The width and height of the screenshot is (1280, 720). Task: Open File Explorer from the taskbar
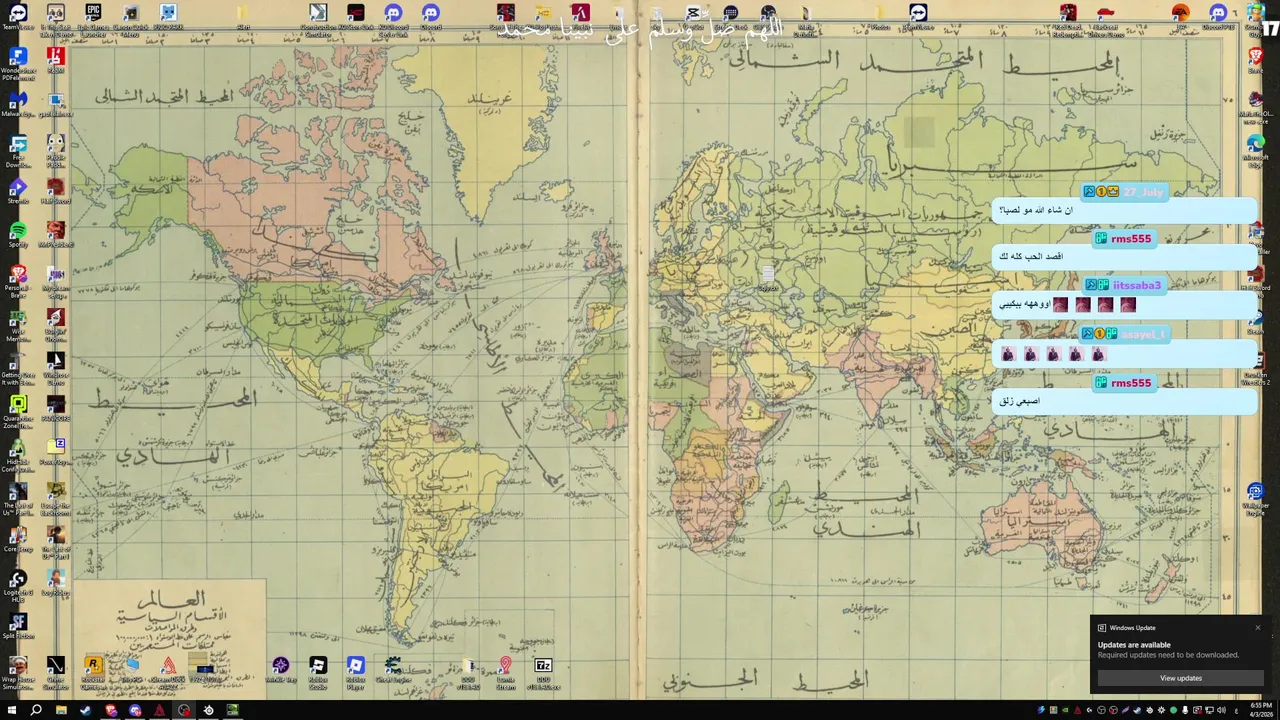pos(61,710)
